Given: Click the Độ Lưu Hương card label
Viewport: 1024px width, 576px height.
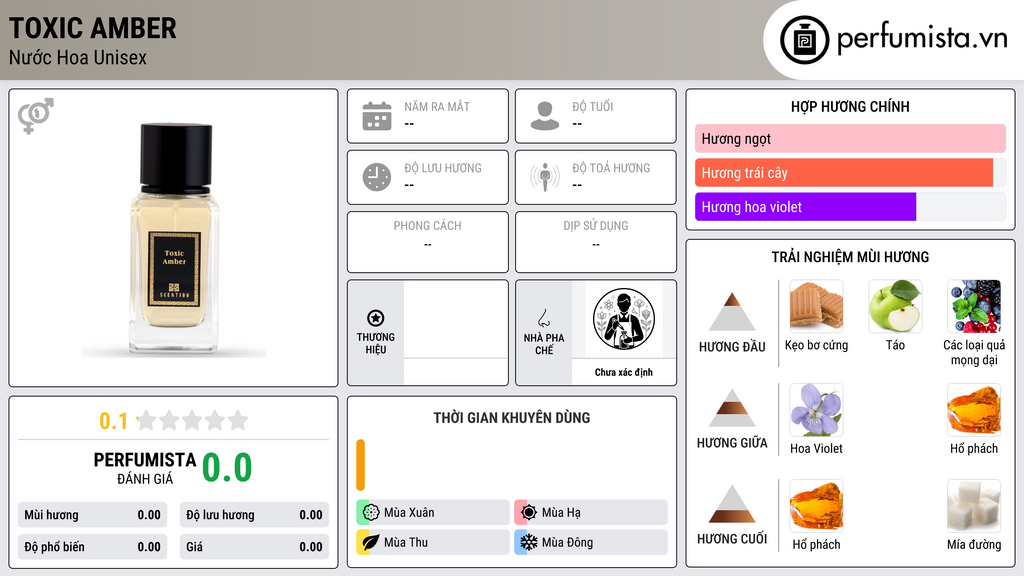Looking at the screenshot, I should tap(443, 168).
